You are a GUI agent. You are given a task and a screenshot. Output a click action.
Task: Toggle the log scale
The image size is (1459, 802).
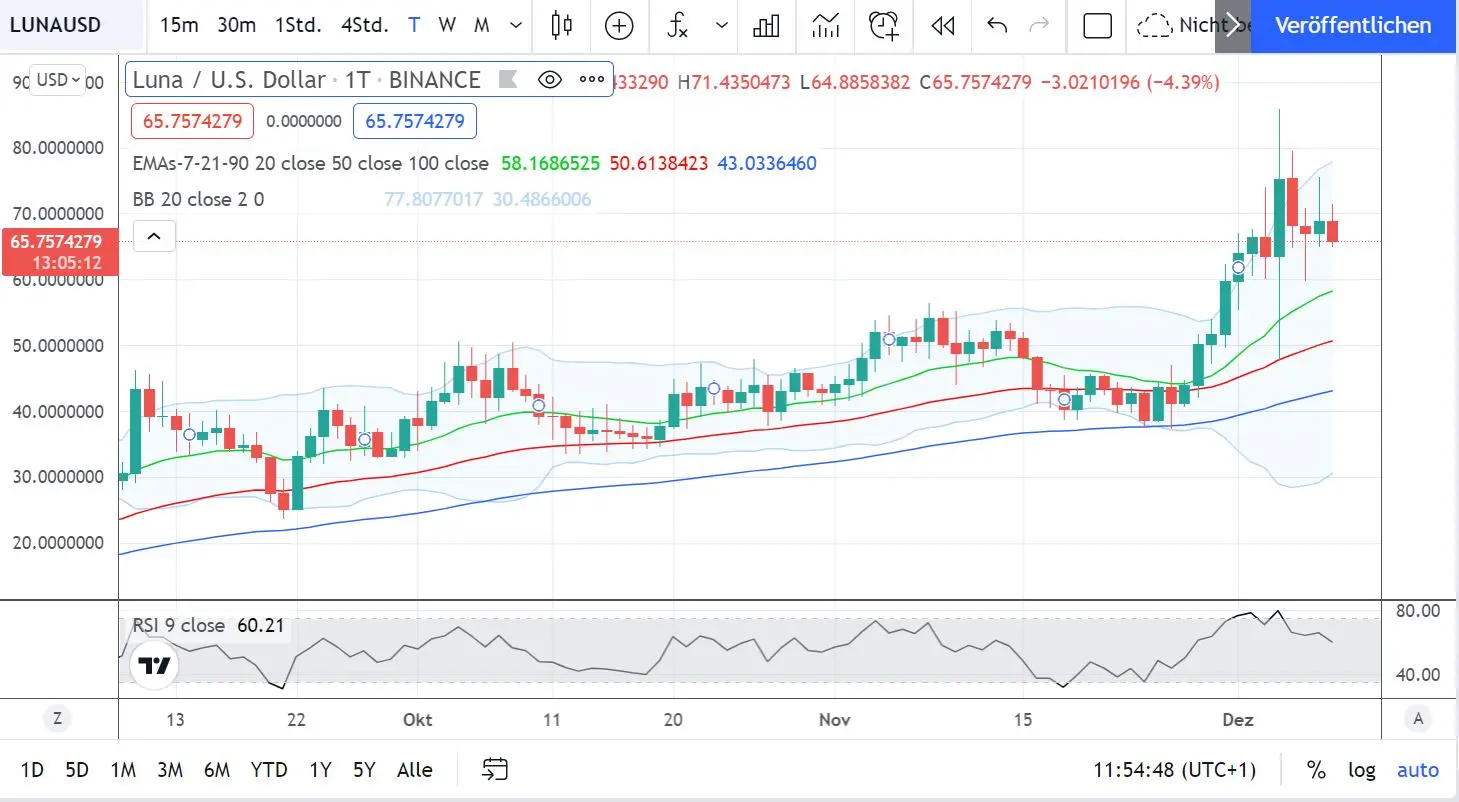coord(1362,770)
